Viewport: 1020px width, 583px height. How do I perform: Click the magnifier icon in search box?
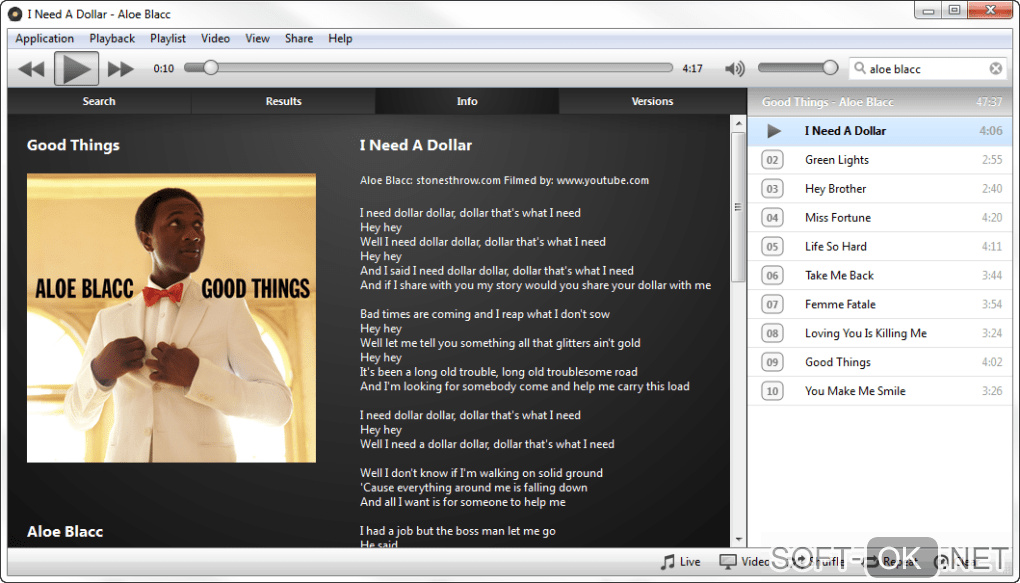pyautogui.click(x=859, y=68)
